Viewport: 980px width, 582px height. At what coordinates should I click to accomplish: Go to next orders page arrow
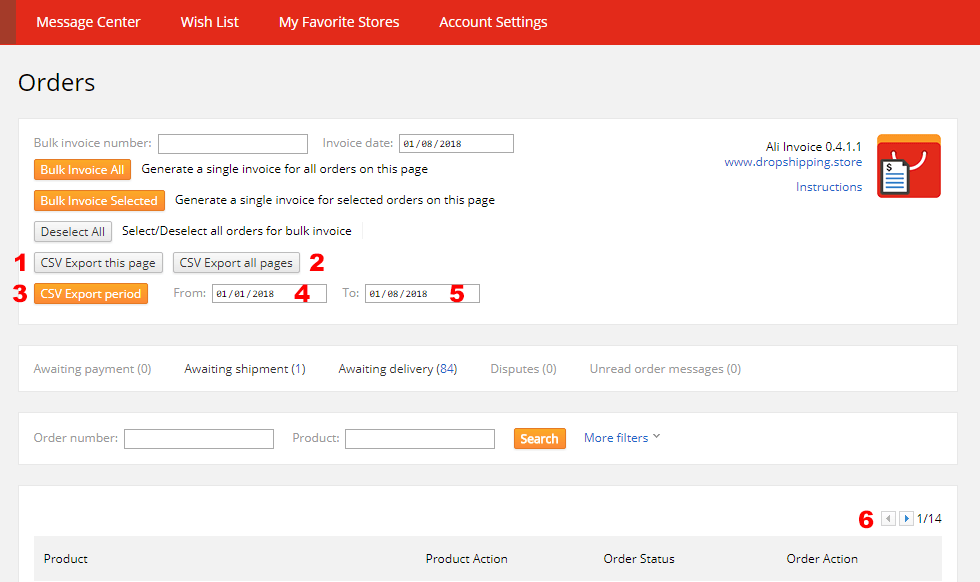pyautogui.click(x=906, y=518)
